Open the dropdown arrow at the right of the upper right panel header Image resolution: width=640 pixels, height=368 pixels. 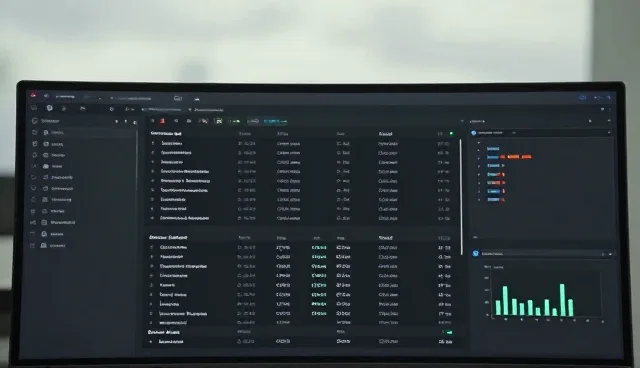[x=609, y=133]
